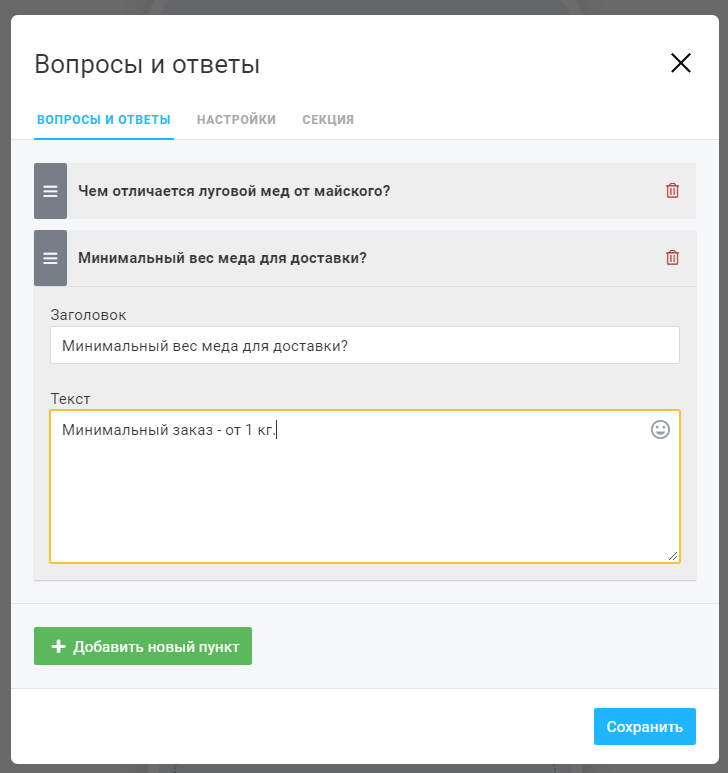Close the Вопросы и ответы dialog
The width and height of the screenshot is (728, 773).
tap(681, 64)
